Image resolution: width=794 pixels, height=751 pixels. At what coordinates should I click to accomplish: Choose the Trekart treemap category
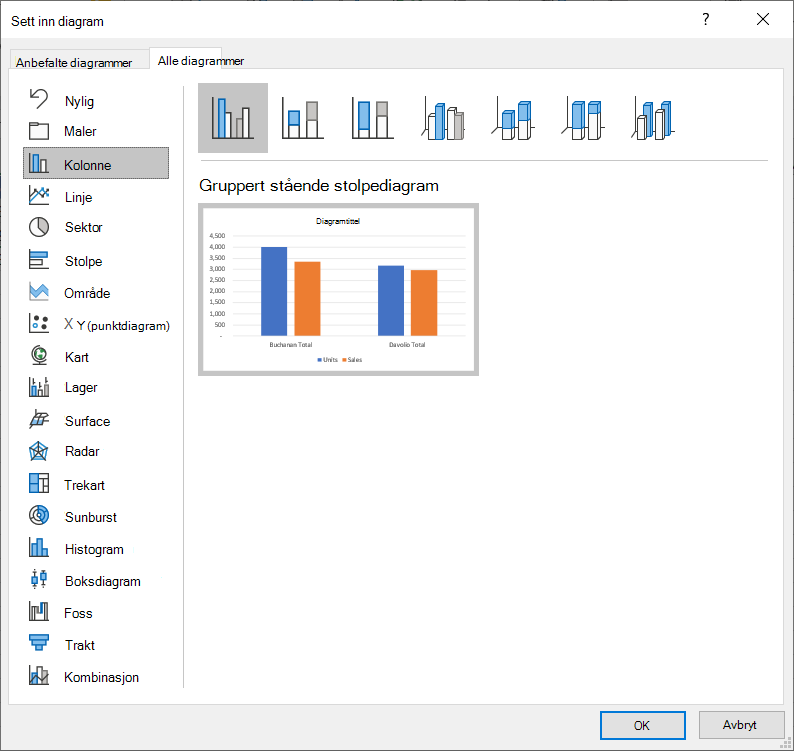tap(96, 485)
